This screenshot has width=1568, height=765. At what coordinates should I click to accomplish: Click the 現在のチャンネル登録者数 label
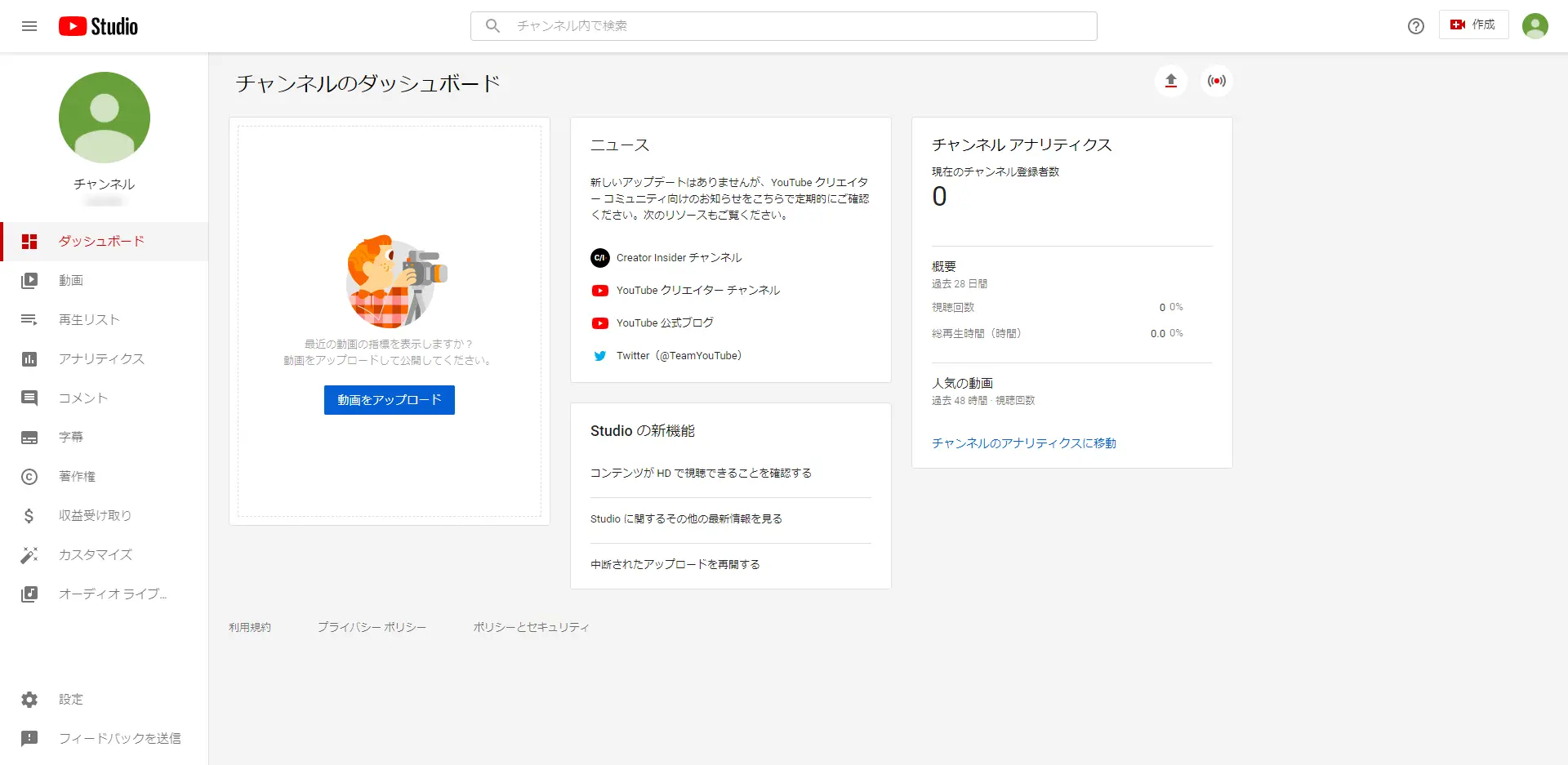click(996, 172)
